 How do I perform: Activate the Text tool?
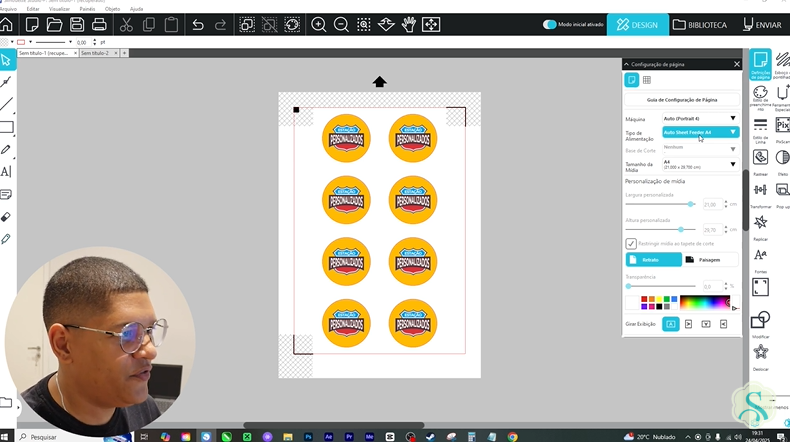tap(6, 172)
